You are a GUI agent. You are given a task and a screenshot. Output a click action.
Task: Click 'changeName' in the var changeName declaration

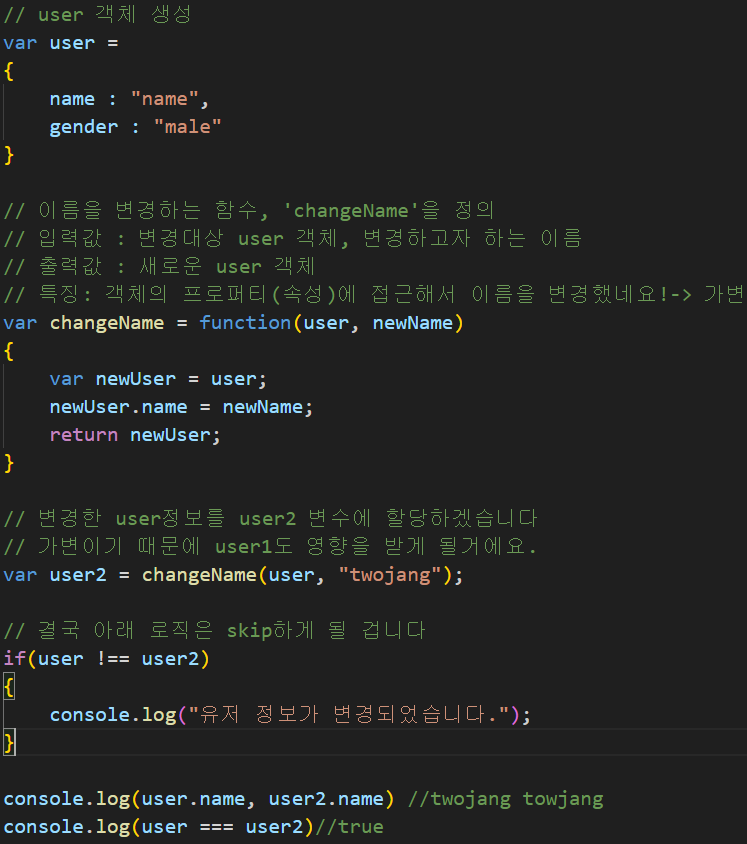point(107,322)
